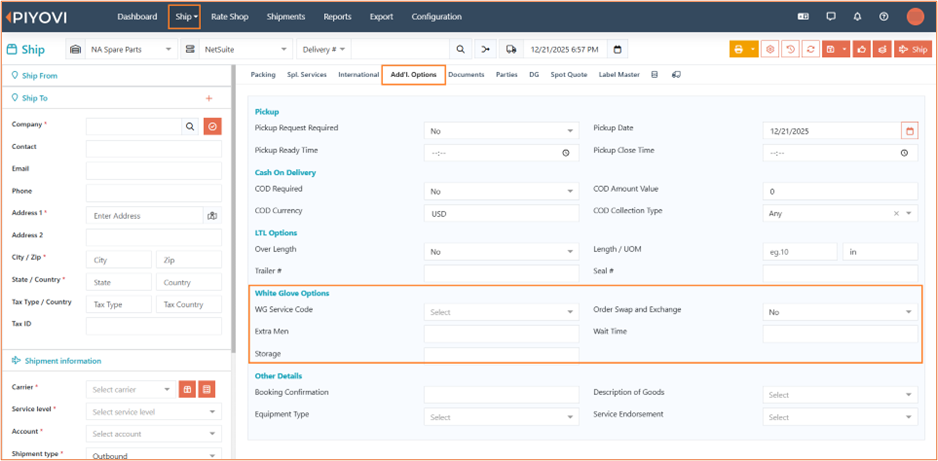Open the Delivery # type dropdown
This screenshot has height=461, width=938.
(x=324, y=50)
